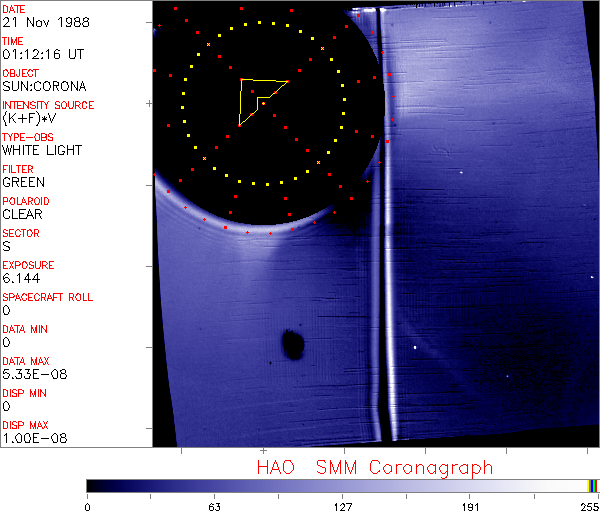Viewport: 600px width, 512px height.
Task: Select the exposure value 6.144
Action: click(21, 278)
